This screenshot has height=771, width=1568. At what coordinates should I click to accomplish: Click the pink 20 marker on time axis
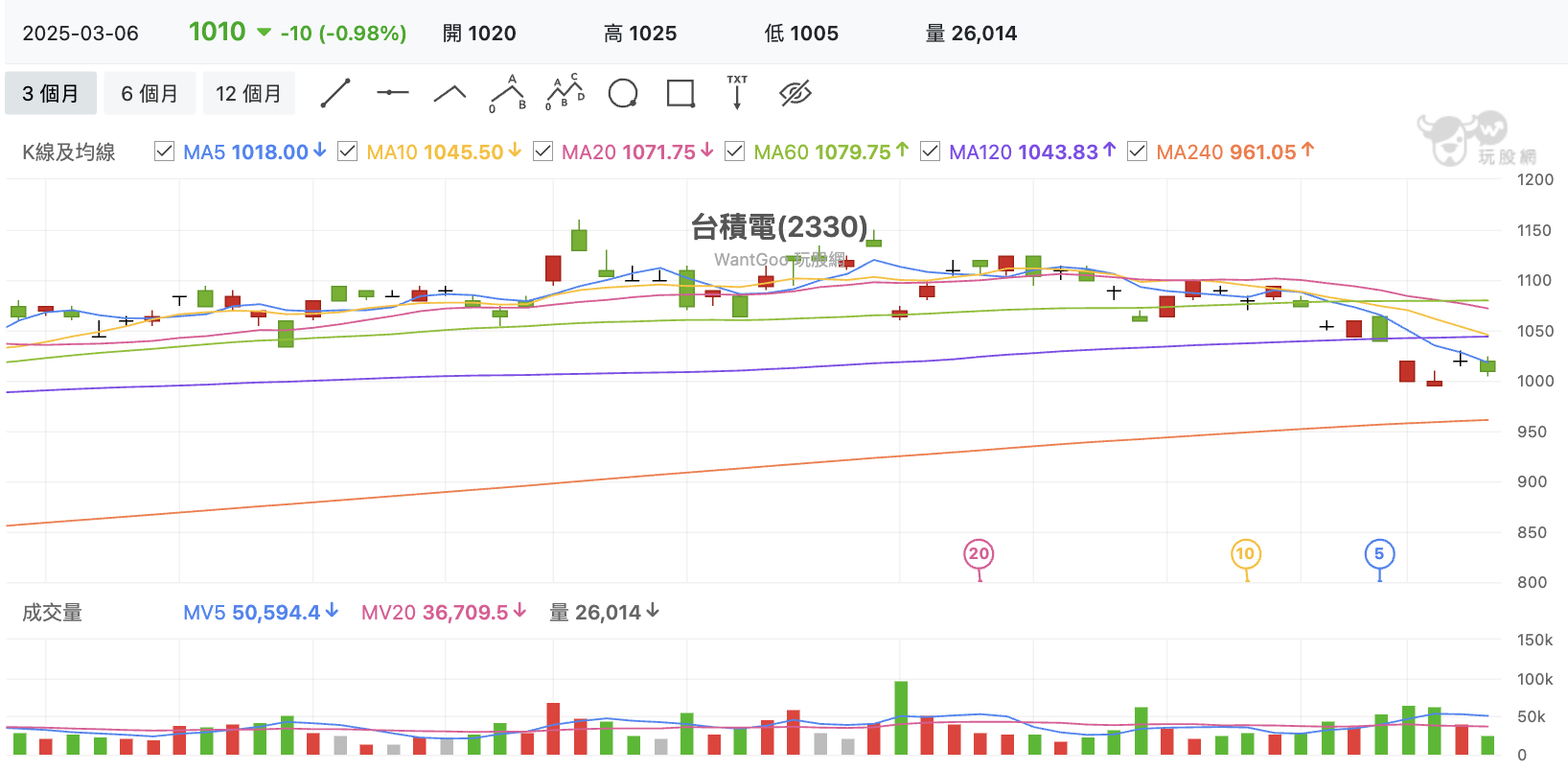coord(979,554)
